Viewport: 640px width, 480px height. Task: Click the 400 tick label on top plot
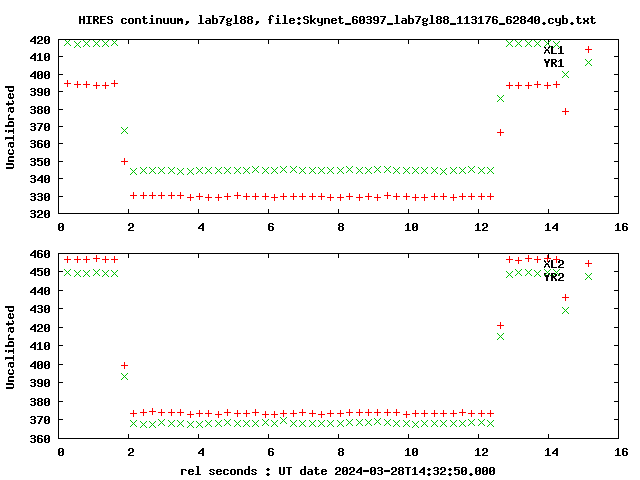coord(40,75)
